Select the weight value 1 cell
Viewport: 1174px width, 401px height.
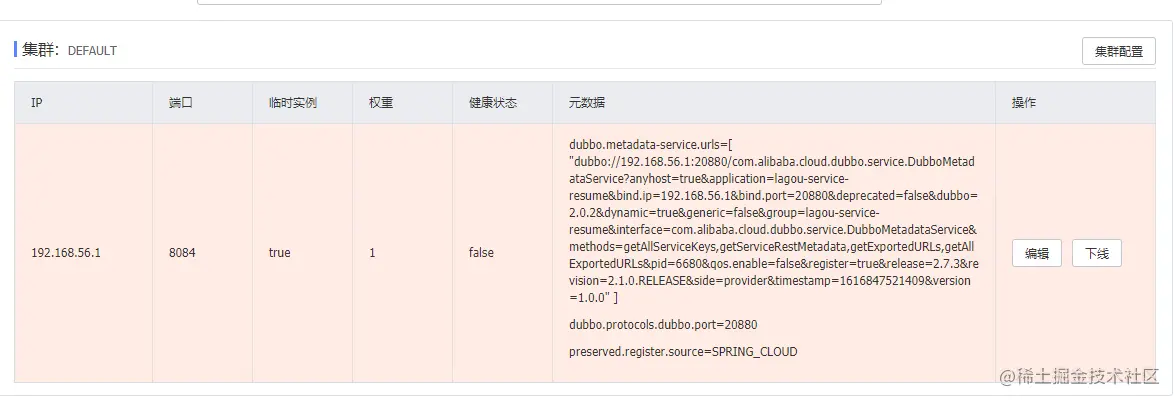click(372, 253)
